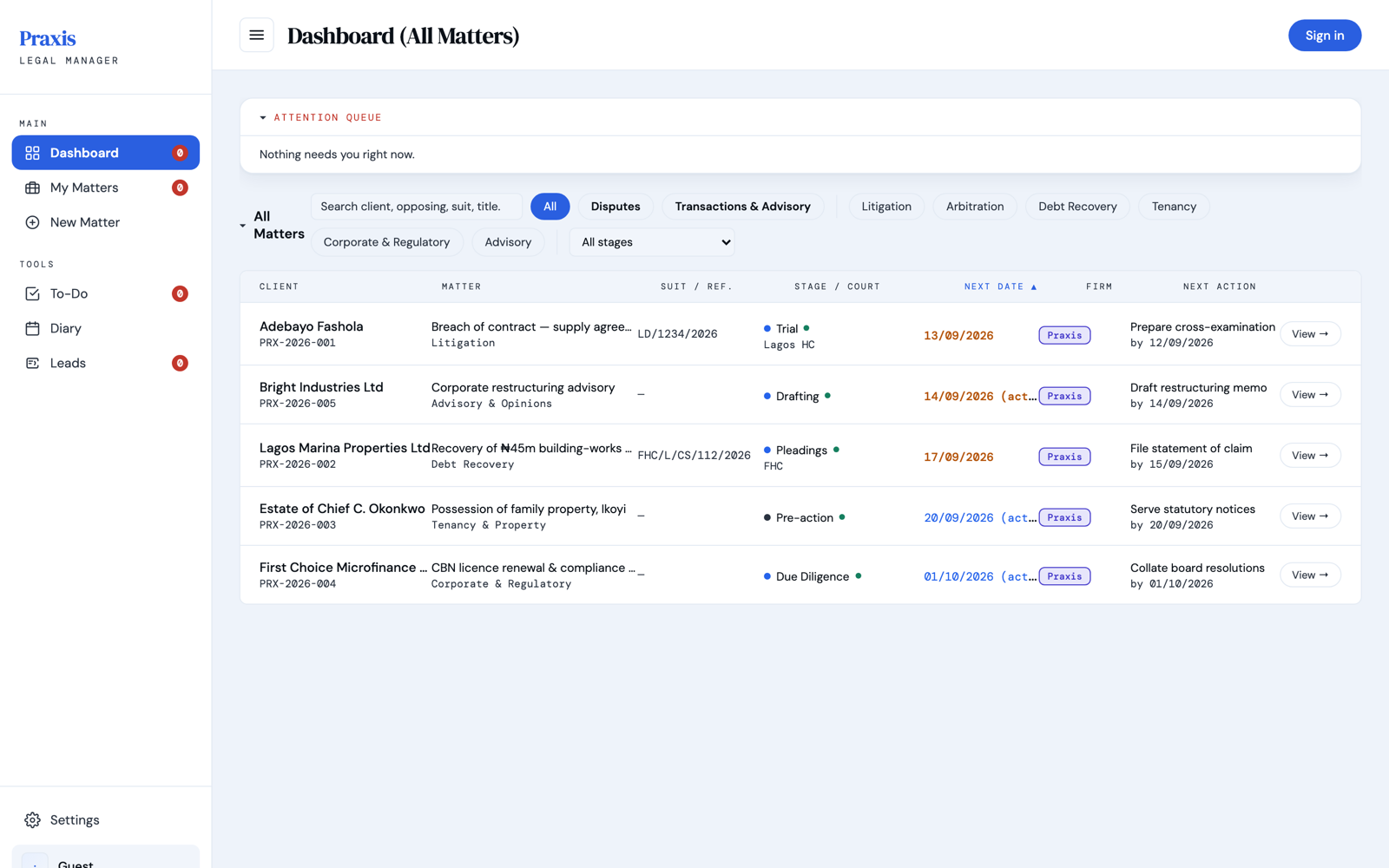Filter by Advisory
1389x868 pixels.
point(508,242)
